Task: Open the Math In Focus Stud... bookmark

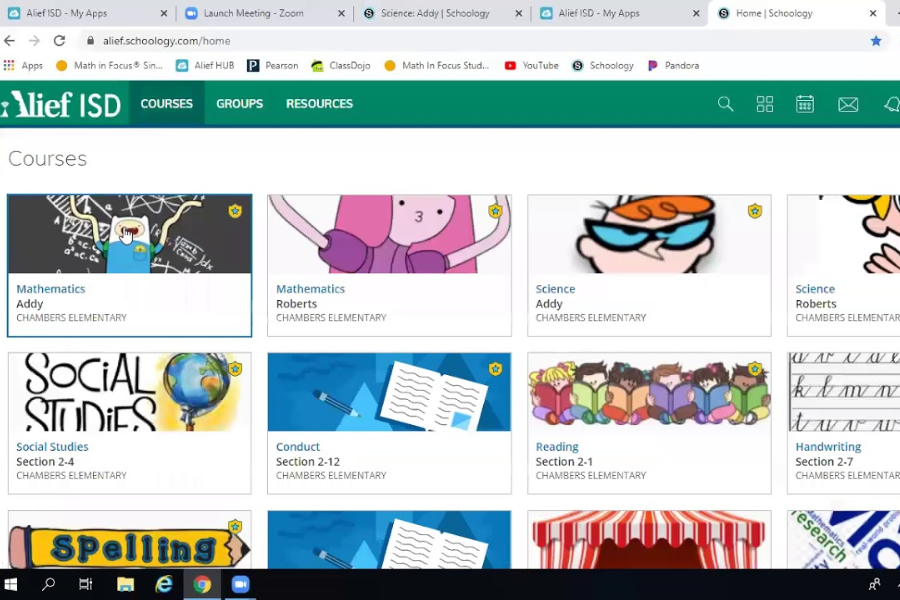Action: tap(437, 65)
